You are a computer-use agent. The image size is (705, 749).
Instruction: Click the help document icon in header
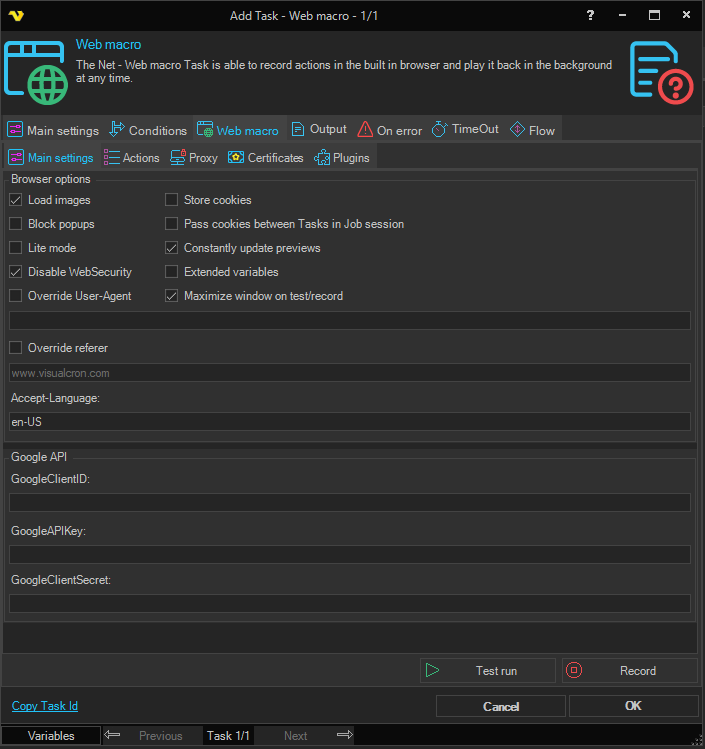pyautogui.click(x=661, y=71)
